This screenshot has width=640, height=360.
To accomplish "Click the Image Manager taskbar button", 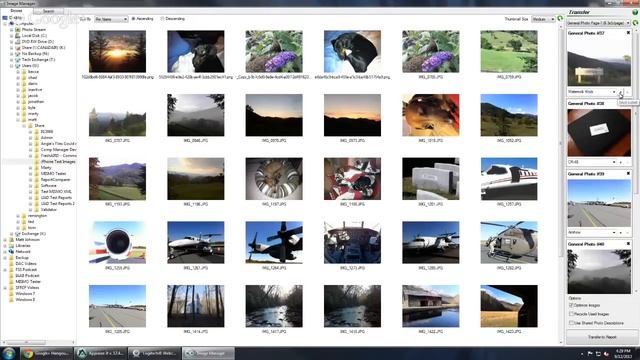I will pyautogui.click(x=209, y=353).
